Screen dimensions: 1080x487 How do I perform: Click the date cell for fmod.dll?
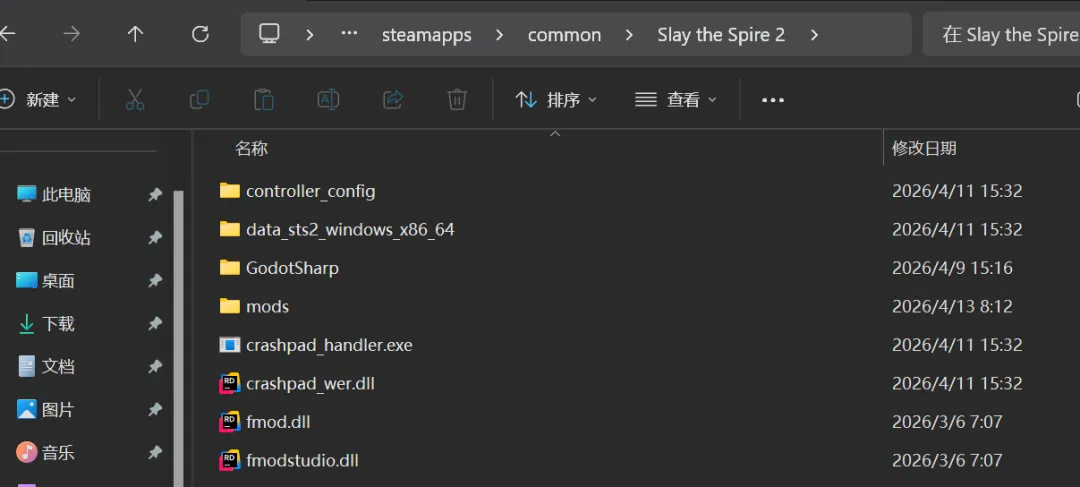click(x=947, y=422)
